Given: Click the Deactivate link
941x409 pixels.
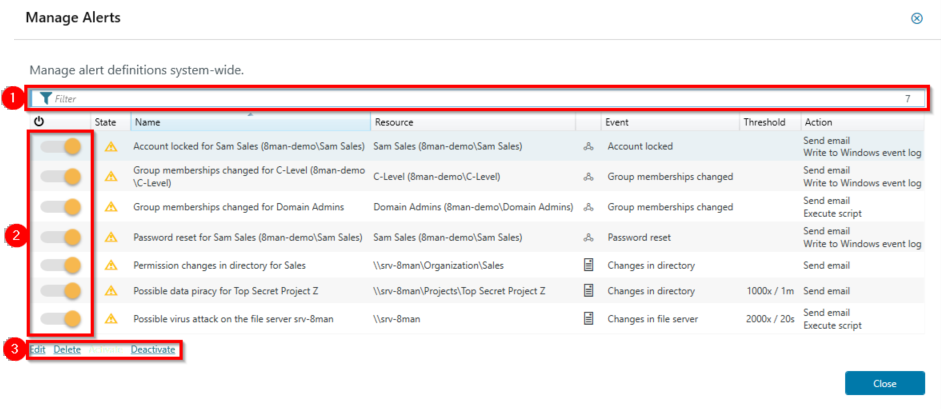Looking at the screenshot, I should [x=153, y=350].
